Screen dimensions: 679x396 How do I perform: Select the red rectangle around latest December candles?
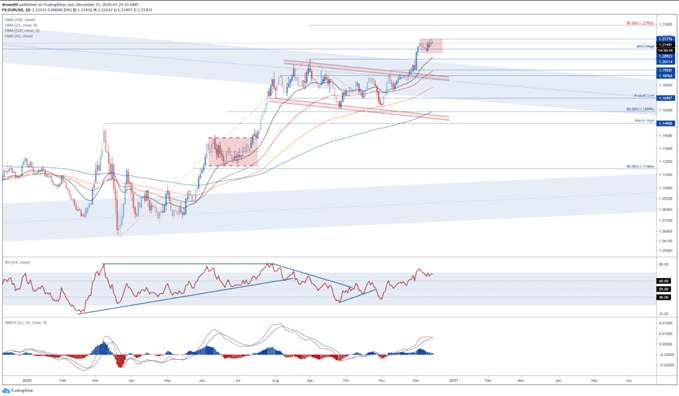click(431, 46)
